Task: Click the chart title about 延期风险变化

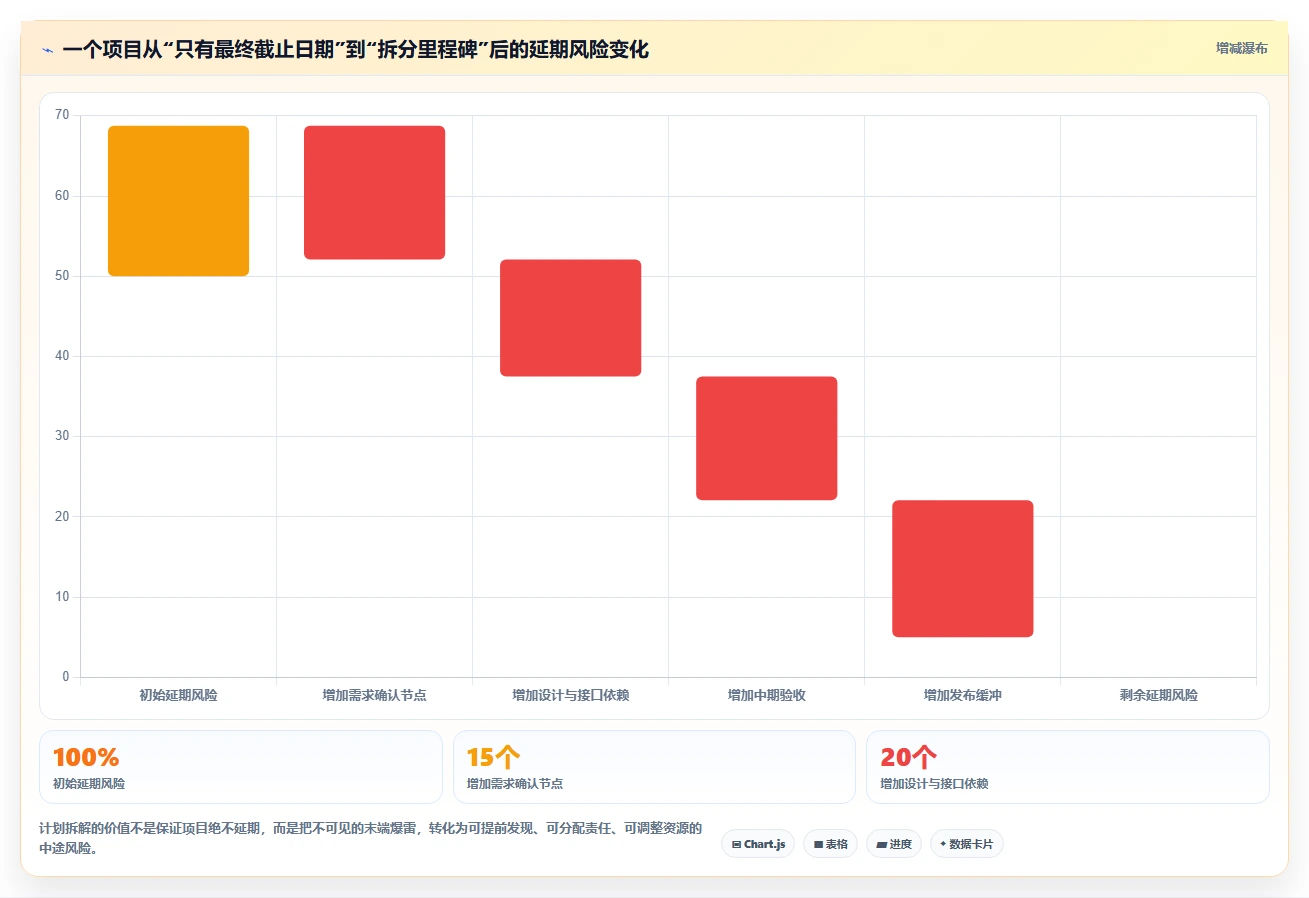Action: click(355, 49)
